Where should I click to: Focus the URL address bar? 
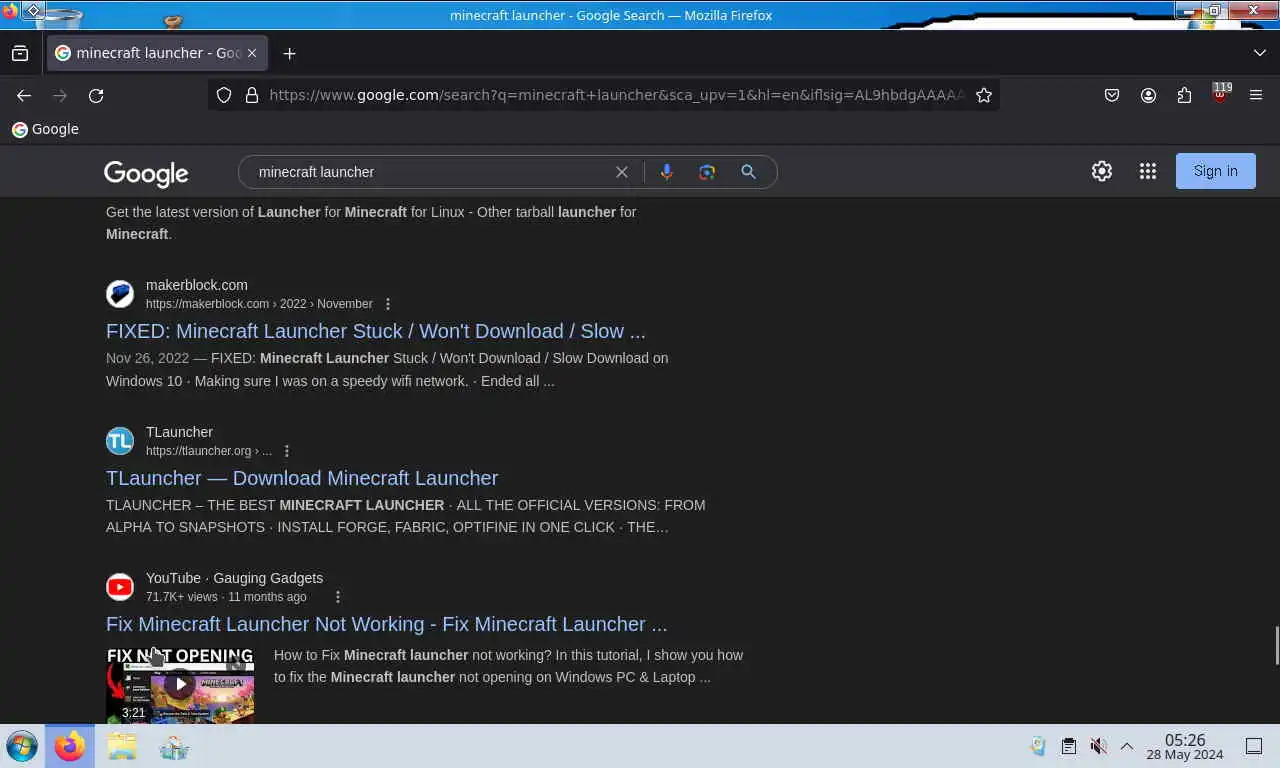pyautogui.click(x=617, y=95)
